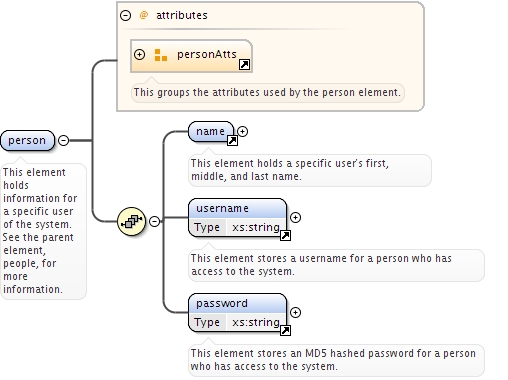This screenshot has width=508, height=380.
Task: Click the @ attributes symbol
Action: tap(144, 15)
